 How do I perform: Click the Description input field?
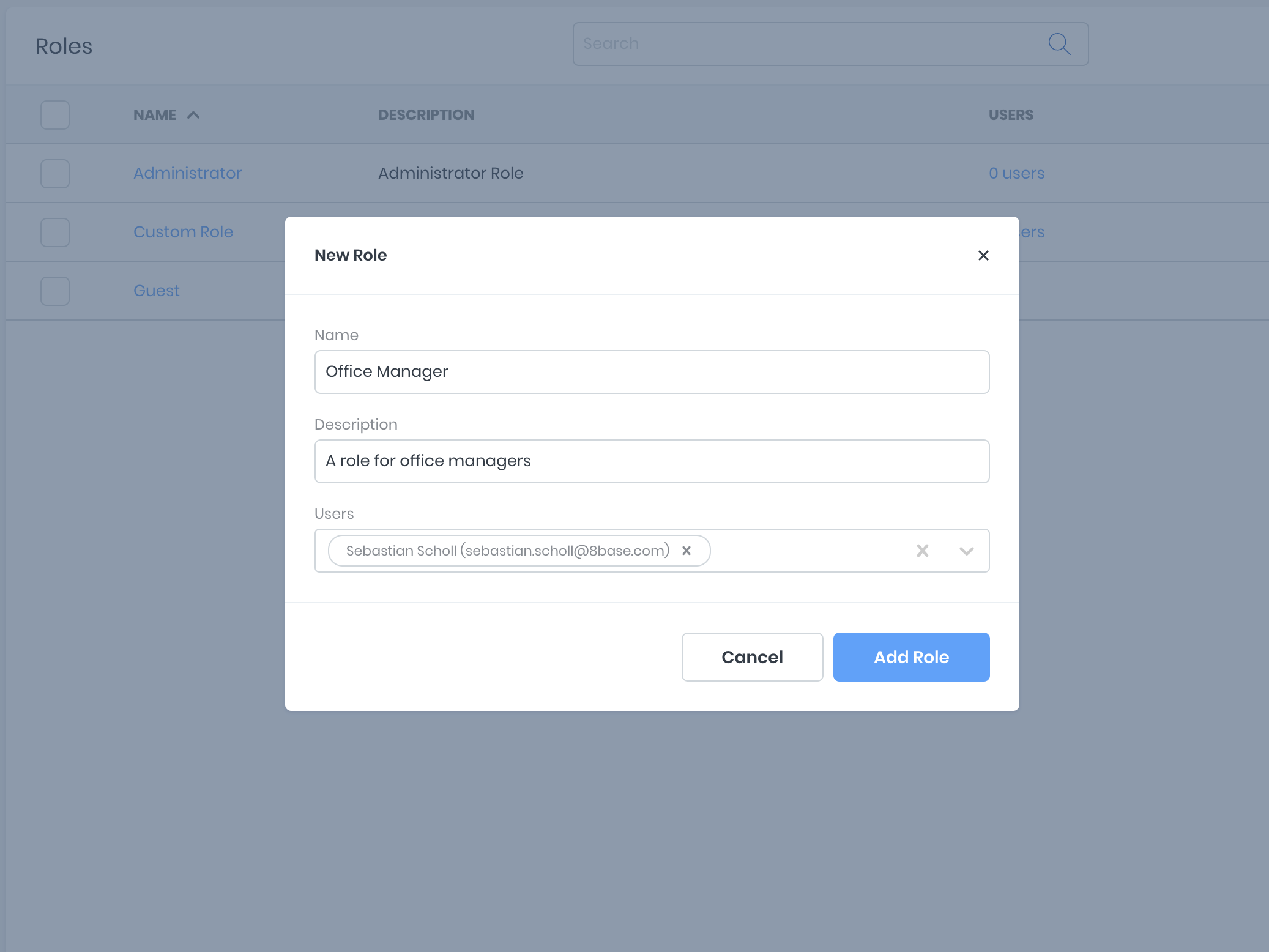652,461
